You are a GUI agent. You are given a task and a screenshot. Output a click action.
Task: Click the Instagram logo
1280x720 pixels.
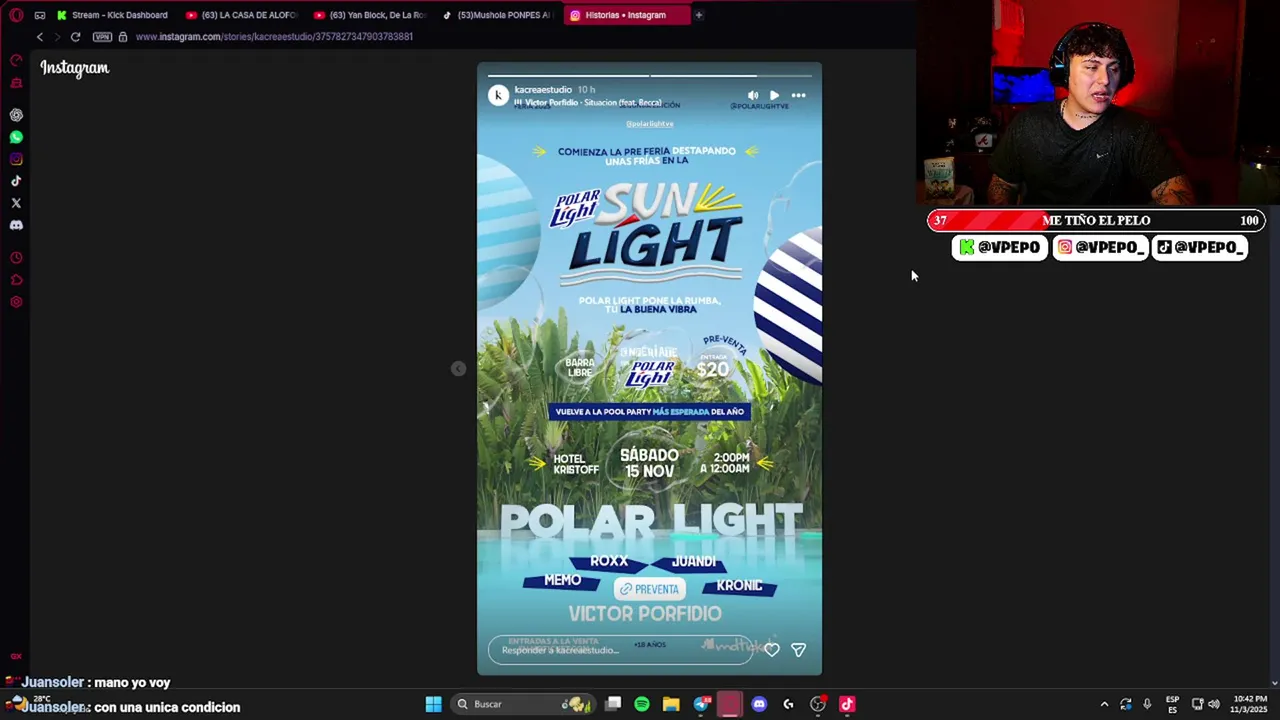click(75, 68)
